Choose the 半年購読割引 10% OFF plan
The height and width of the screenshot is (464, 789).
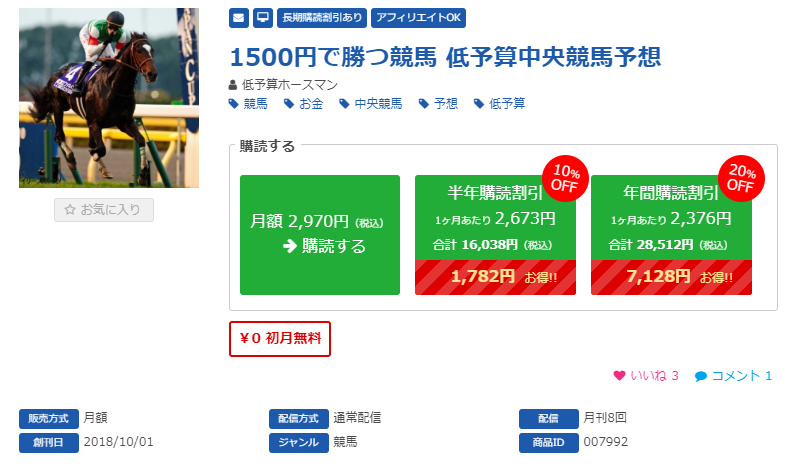click(495, 235)
